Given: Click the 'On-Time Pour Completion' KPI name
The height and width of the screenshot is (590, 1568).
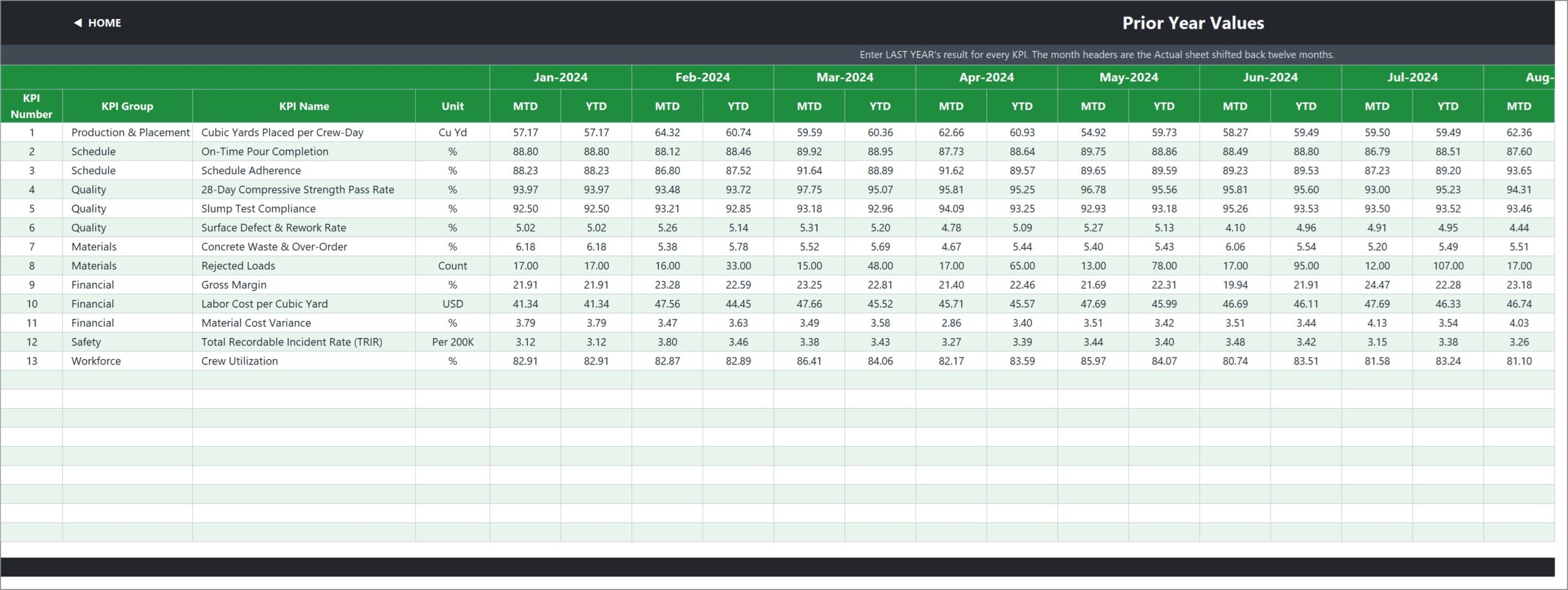Looking at the screenshot, I should [304, 151].
